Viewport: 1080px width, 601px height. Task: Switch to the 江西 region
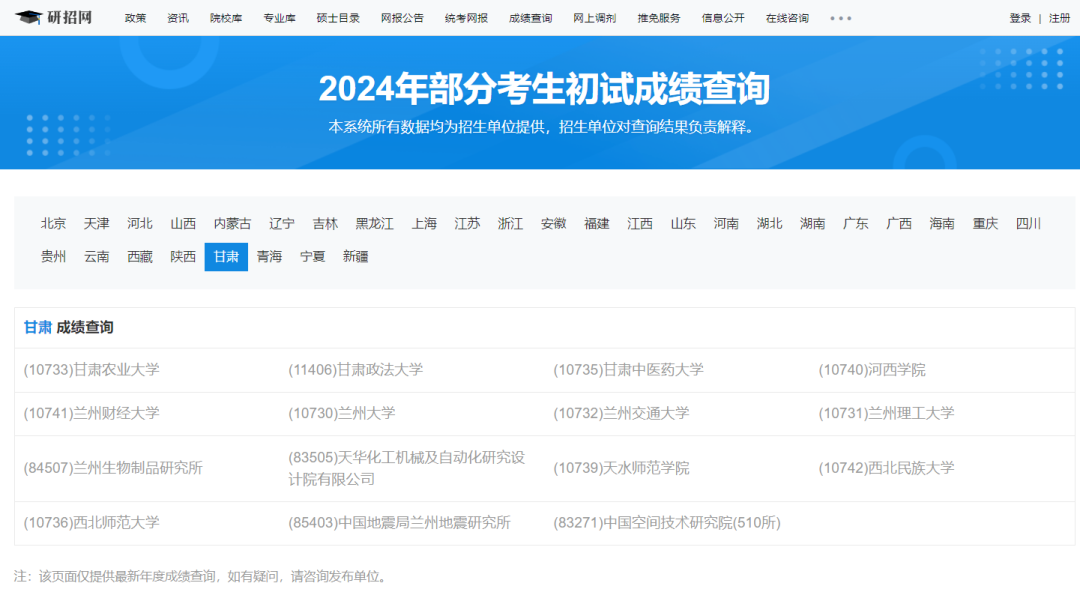point(640,223)
